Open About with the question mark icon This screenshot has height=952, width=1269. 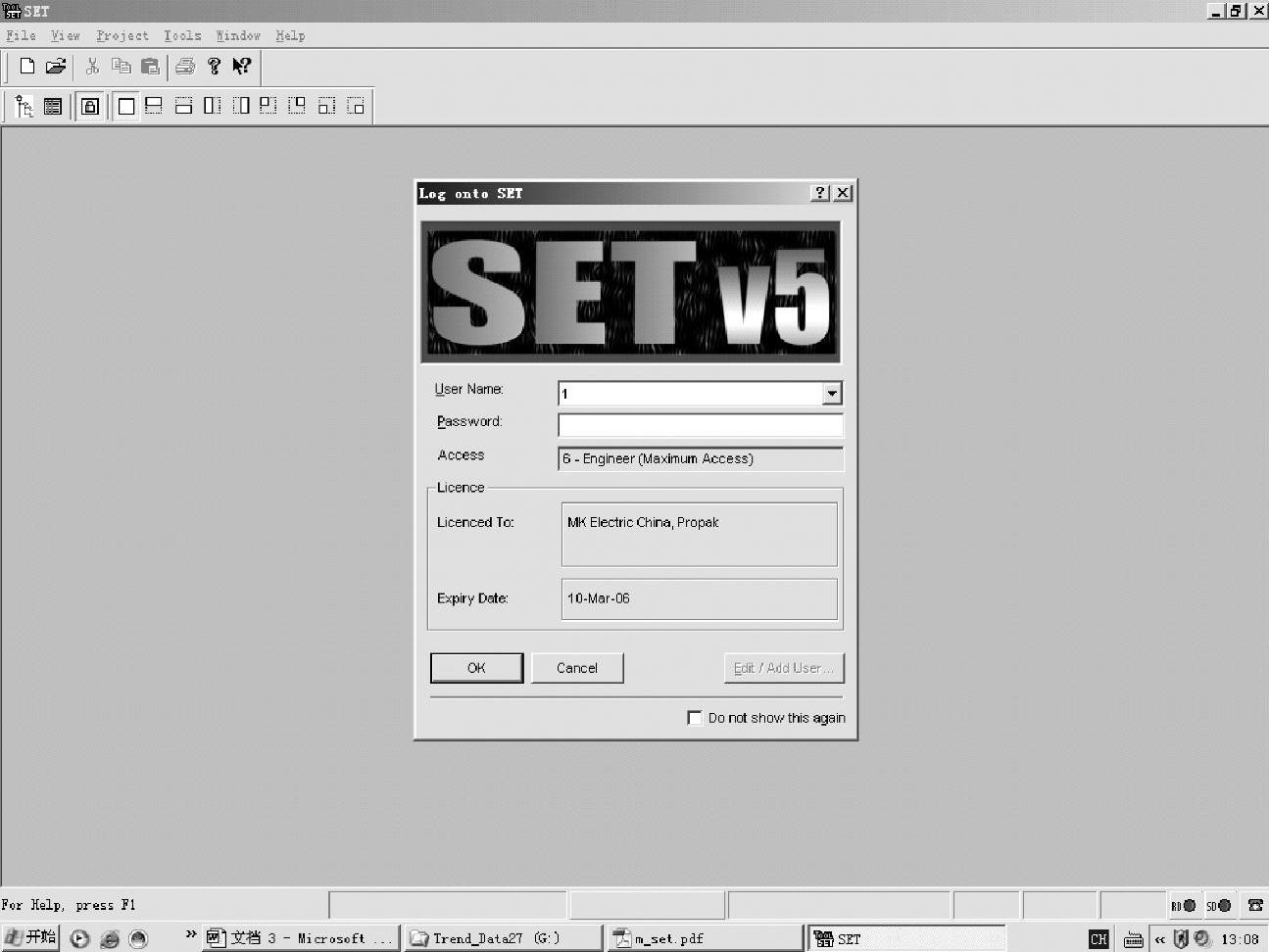point(214,67)
